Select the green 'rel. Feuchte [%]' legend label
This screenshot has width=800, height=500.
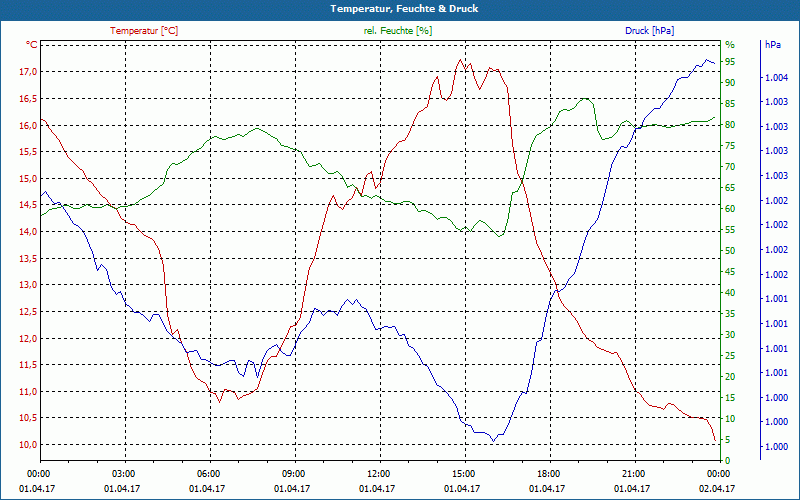pos(397,31)
